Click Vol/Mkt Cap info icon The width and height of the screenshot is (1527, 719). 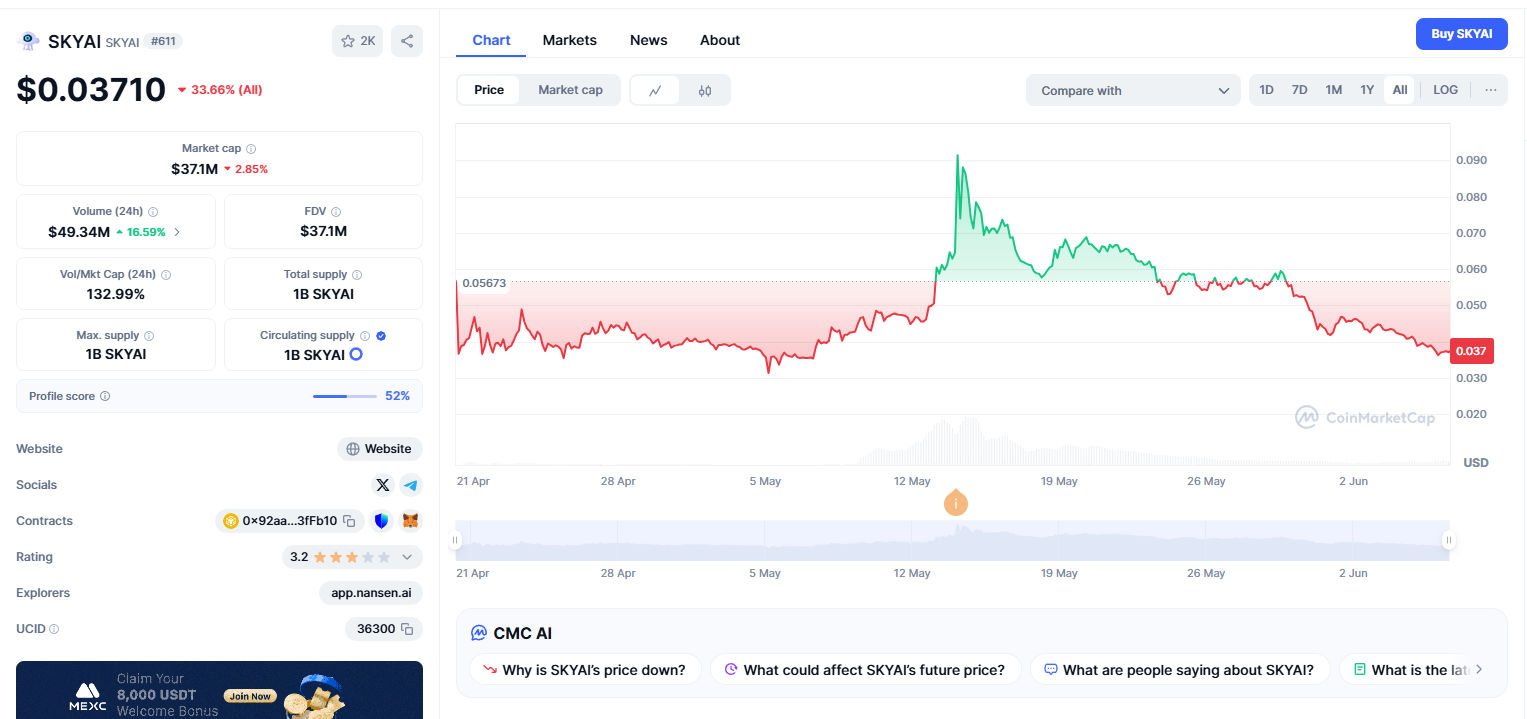pos(166,274)
